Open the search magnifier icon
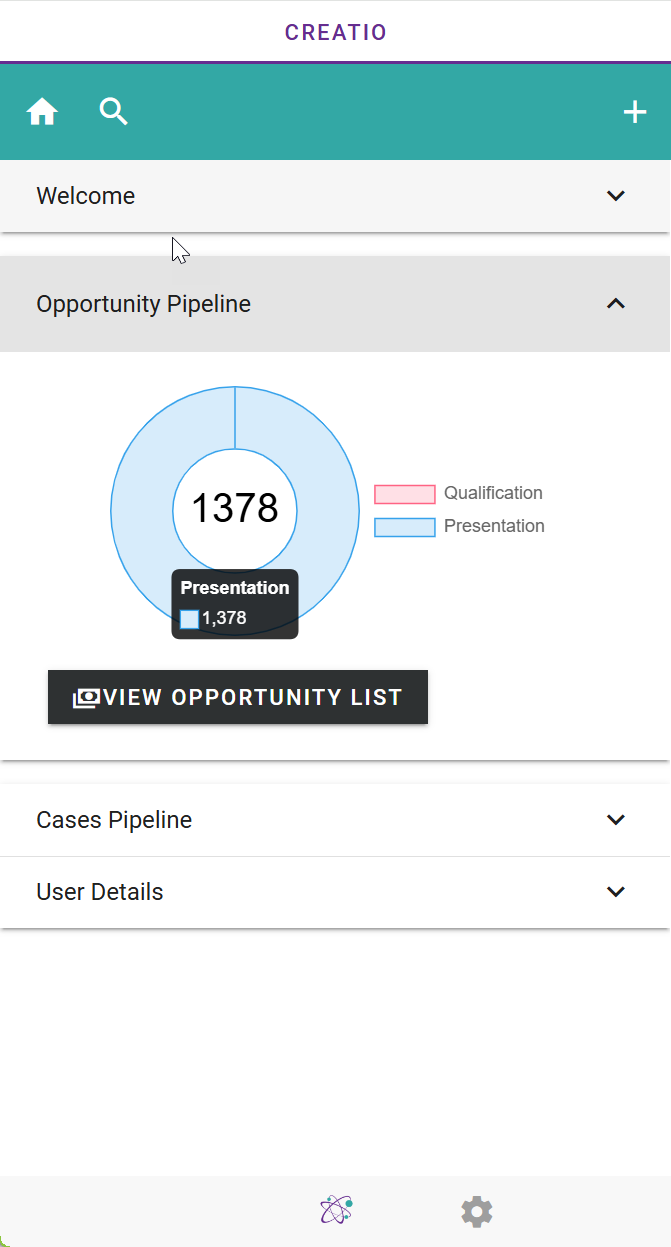 114,112
